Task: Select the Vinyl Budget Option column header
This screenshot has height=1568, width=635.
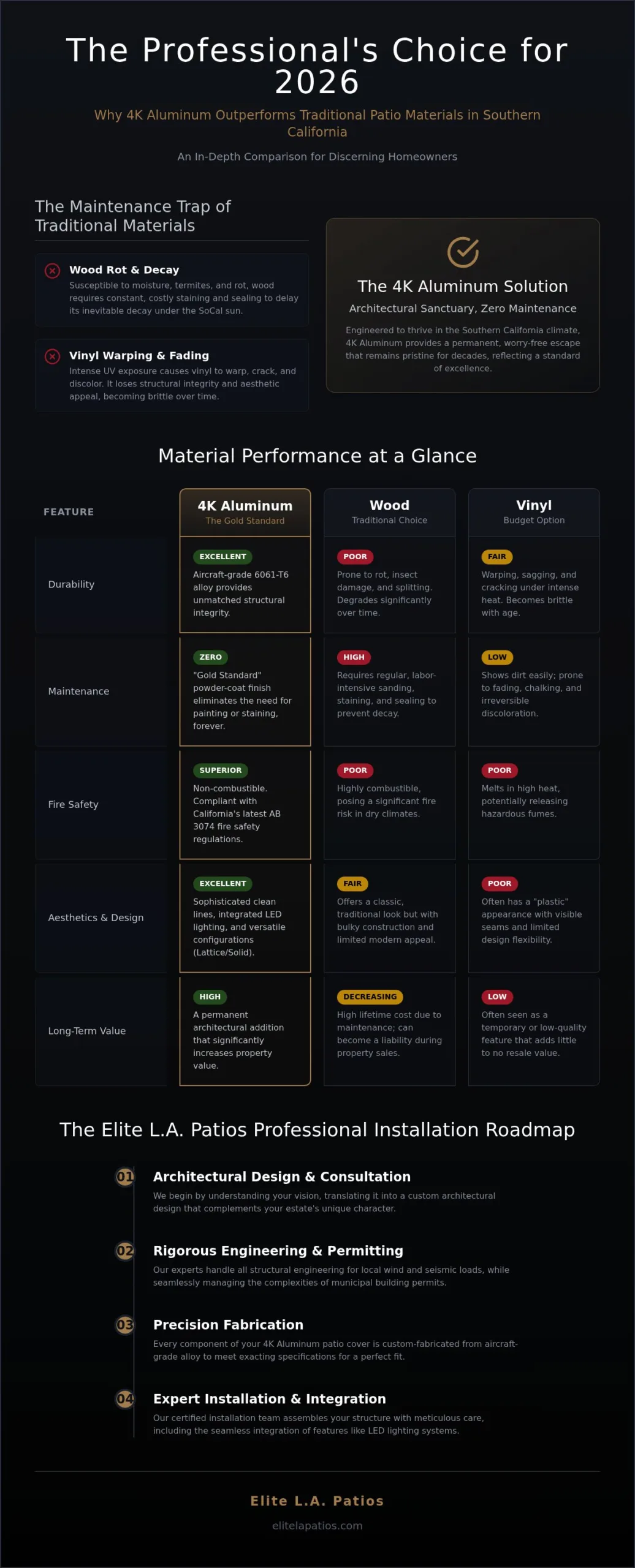Action: click(x=534, y=512)
